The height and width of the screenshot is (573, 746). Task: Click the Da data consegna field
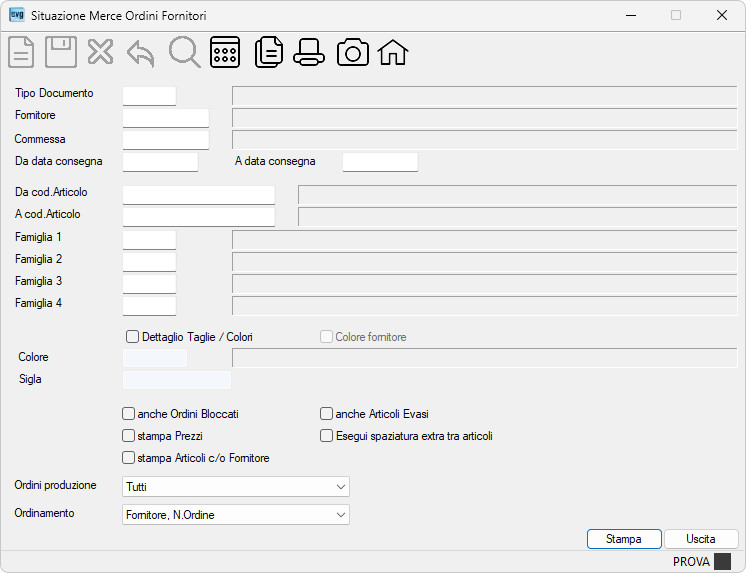tap(160, 162)
